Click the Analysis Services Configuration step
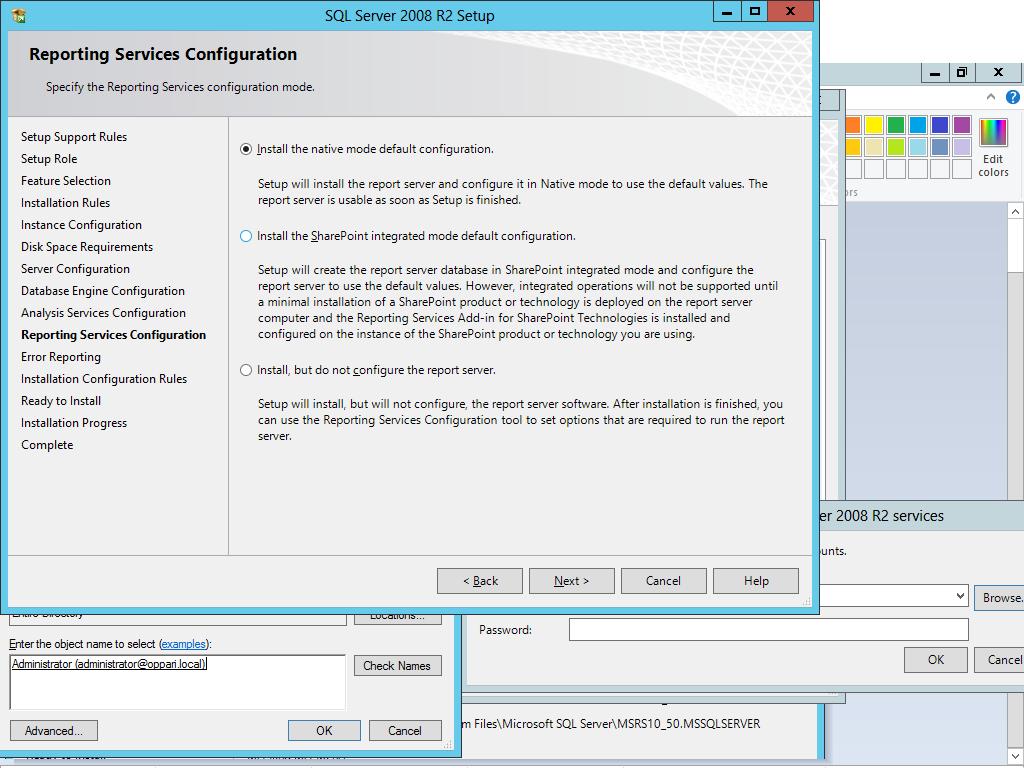Image resolution: width=1024 pixels, height=768 pixels. pos(103,313)
